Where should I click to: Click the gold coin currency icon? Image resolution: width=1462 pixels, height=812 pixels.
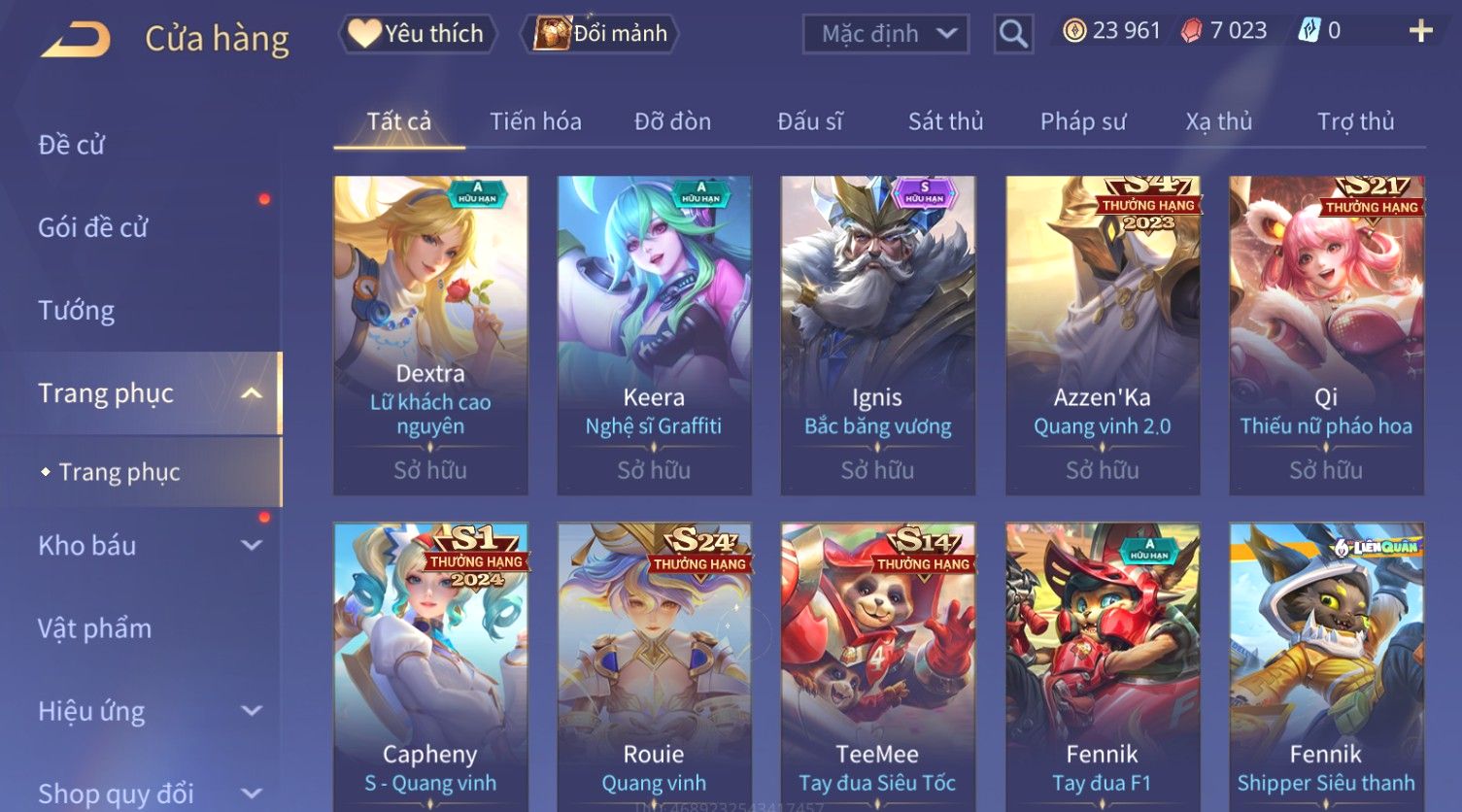click(x=1074, y=31)
